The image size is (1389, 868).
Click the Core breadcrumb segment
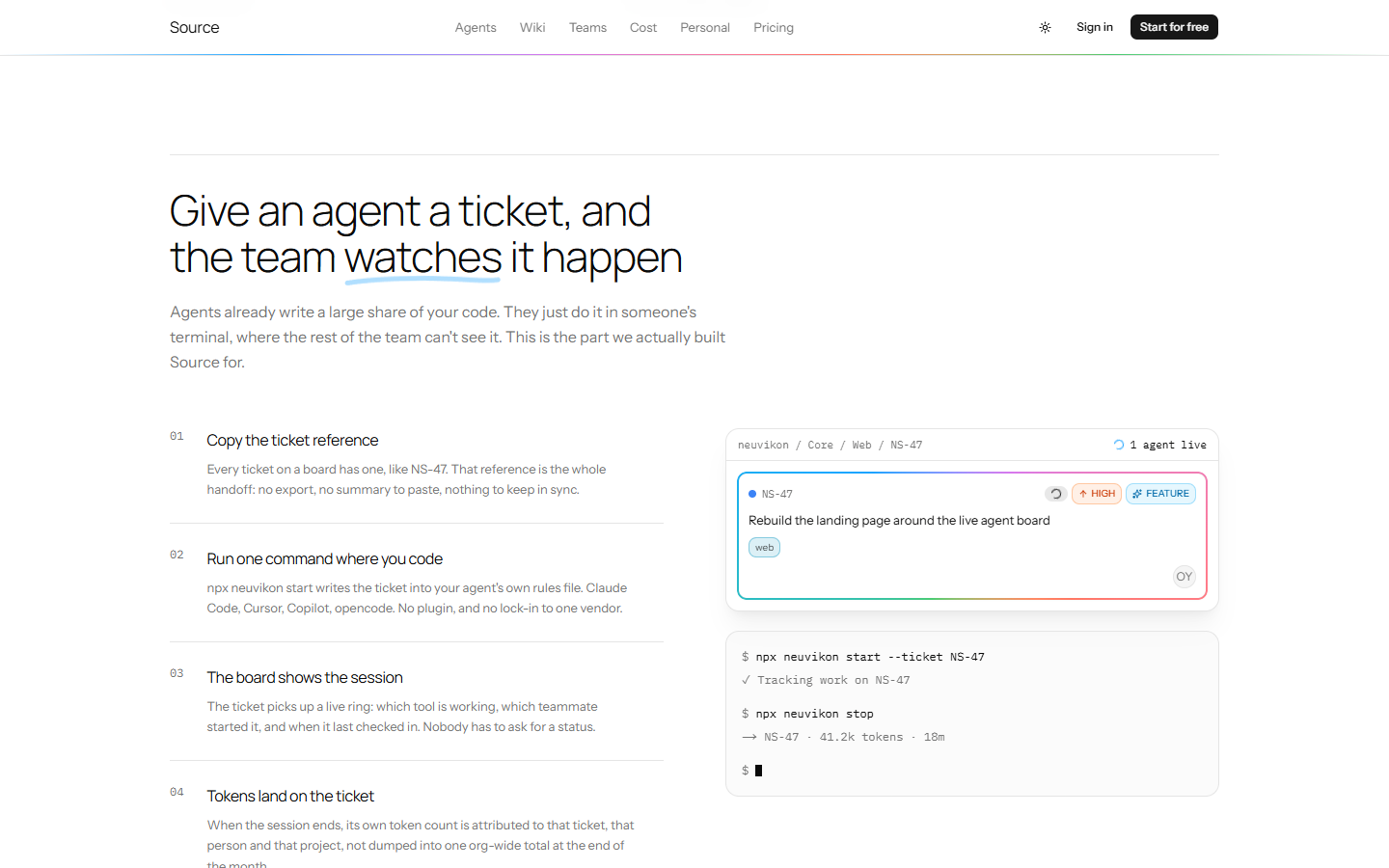pos(820,445)
